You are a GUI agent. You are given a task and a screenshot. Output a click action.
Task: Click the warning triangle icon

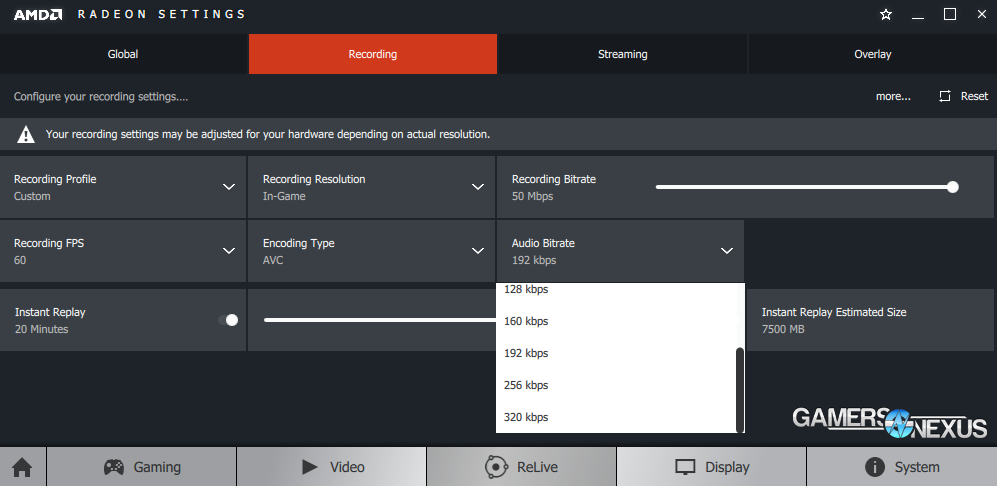click(x=25, y=134)
